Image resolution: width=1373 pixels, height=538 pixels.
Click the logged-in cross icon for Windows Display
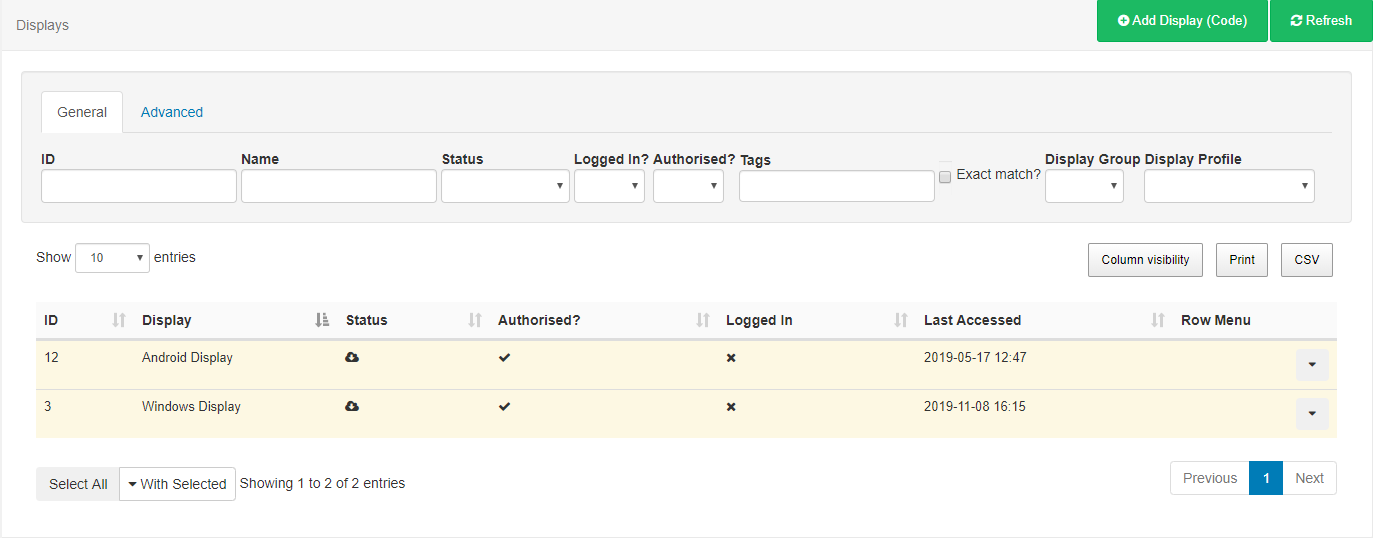[731, 407]
